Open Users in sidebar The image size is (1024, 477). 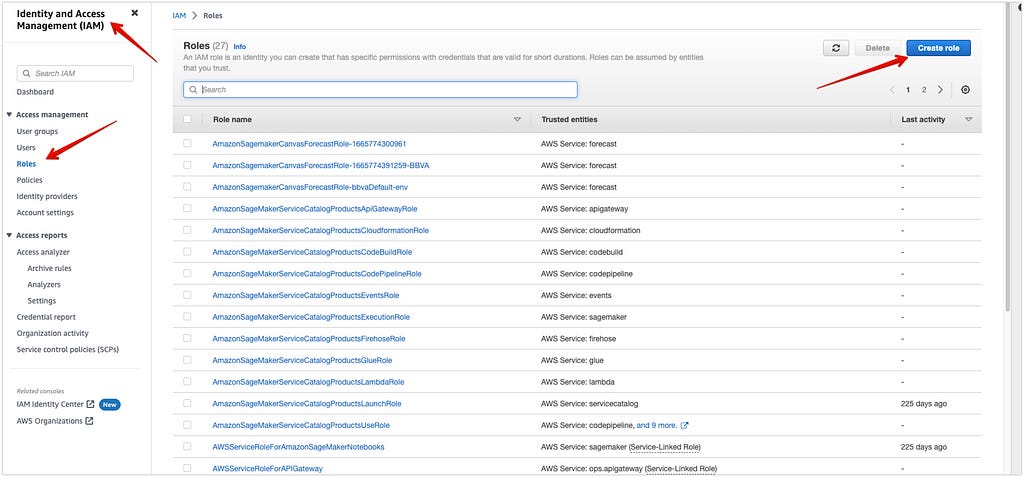tap(26, 148)
